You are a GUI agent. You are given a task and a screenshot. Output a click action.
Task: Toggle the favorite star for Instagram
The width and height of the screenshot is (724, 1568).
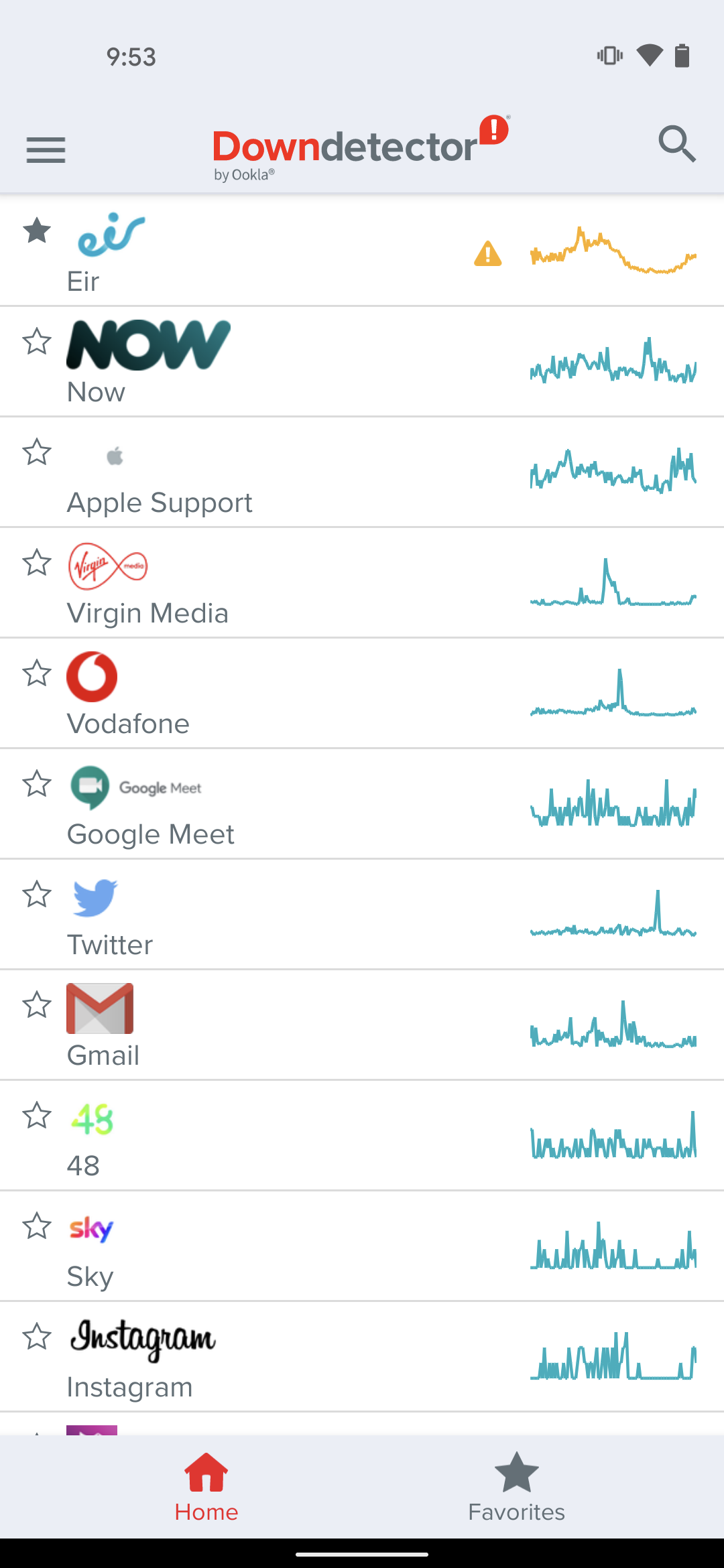(x=37, y=1337)
